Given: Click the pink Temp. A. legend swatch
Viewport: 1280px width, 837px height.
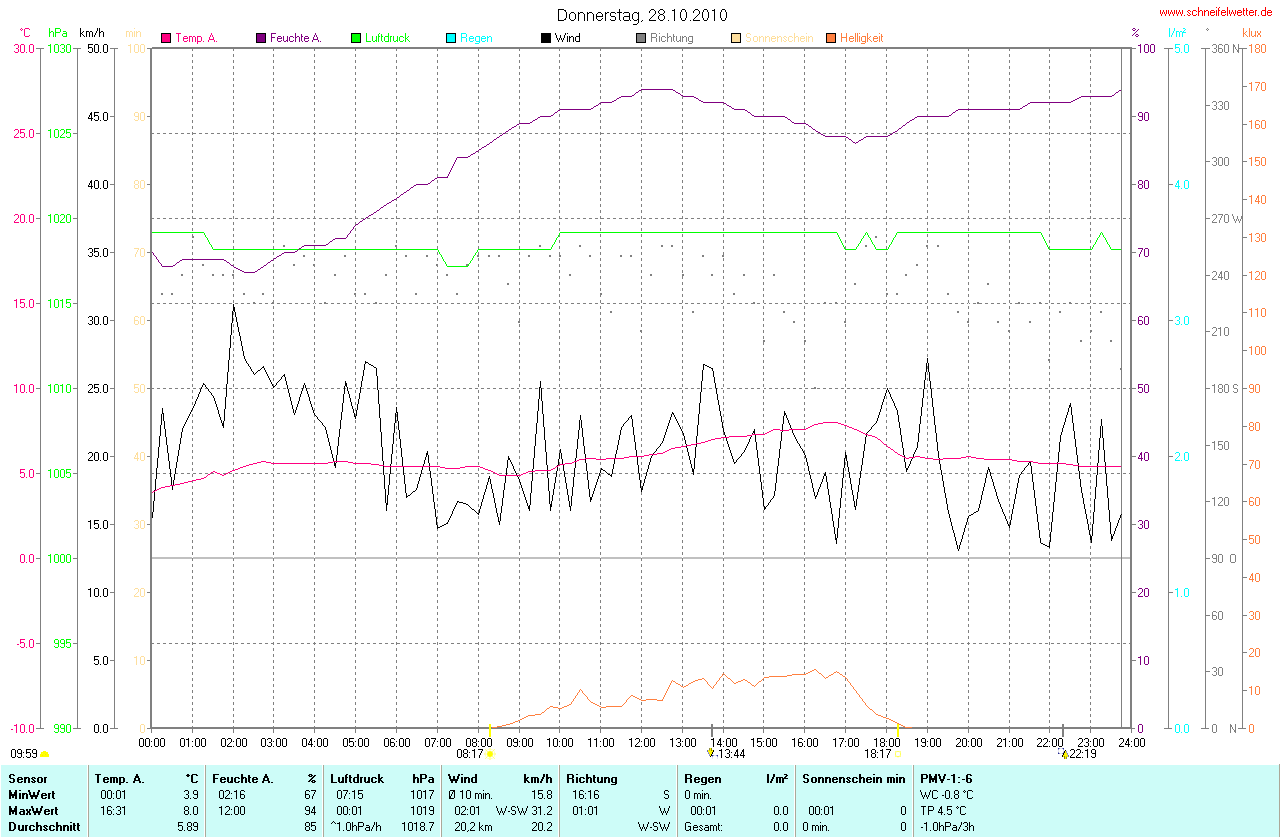Looking at the screenshot, I should 166,38.
